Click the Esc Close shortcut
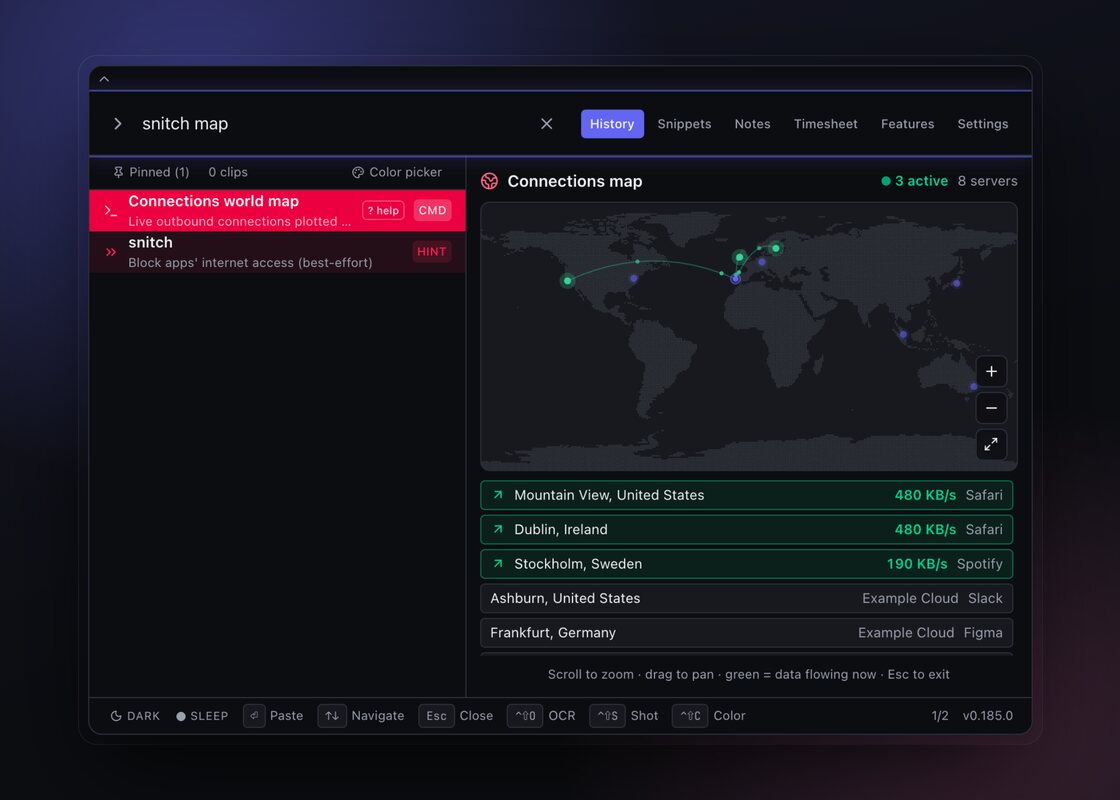 [x=456, y=716]
